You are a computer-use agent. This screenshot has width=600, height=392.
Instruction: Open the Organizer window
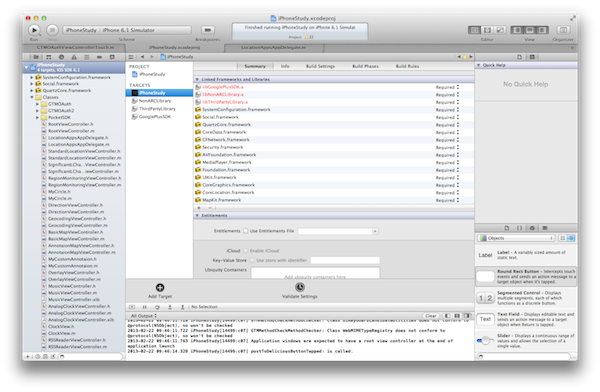(563, 30)
